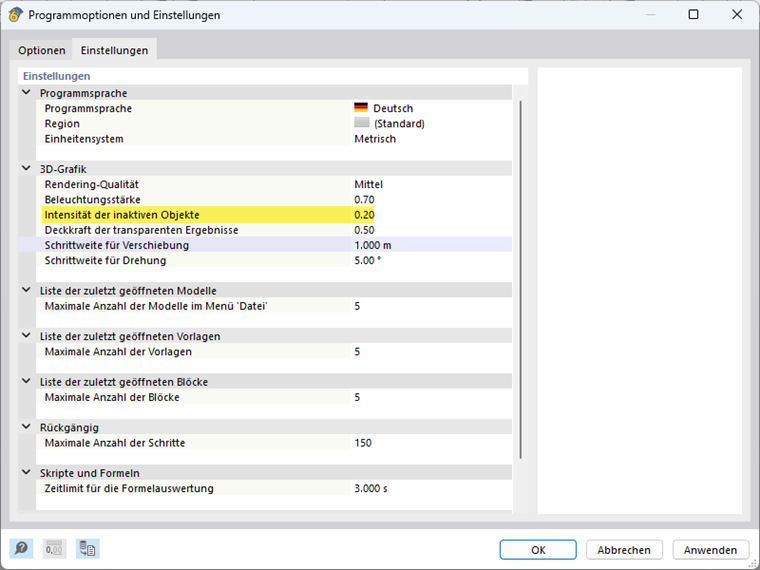Open the units and decimal places icon
Screen dimensions: 760x570
(54, 549)
